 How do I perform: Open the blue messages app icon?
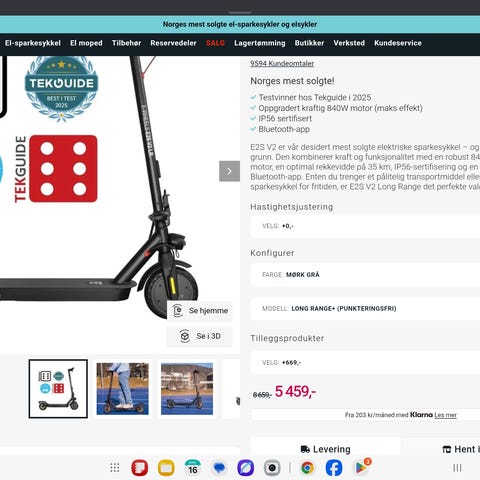(219, 468)
